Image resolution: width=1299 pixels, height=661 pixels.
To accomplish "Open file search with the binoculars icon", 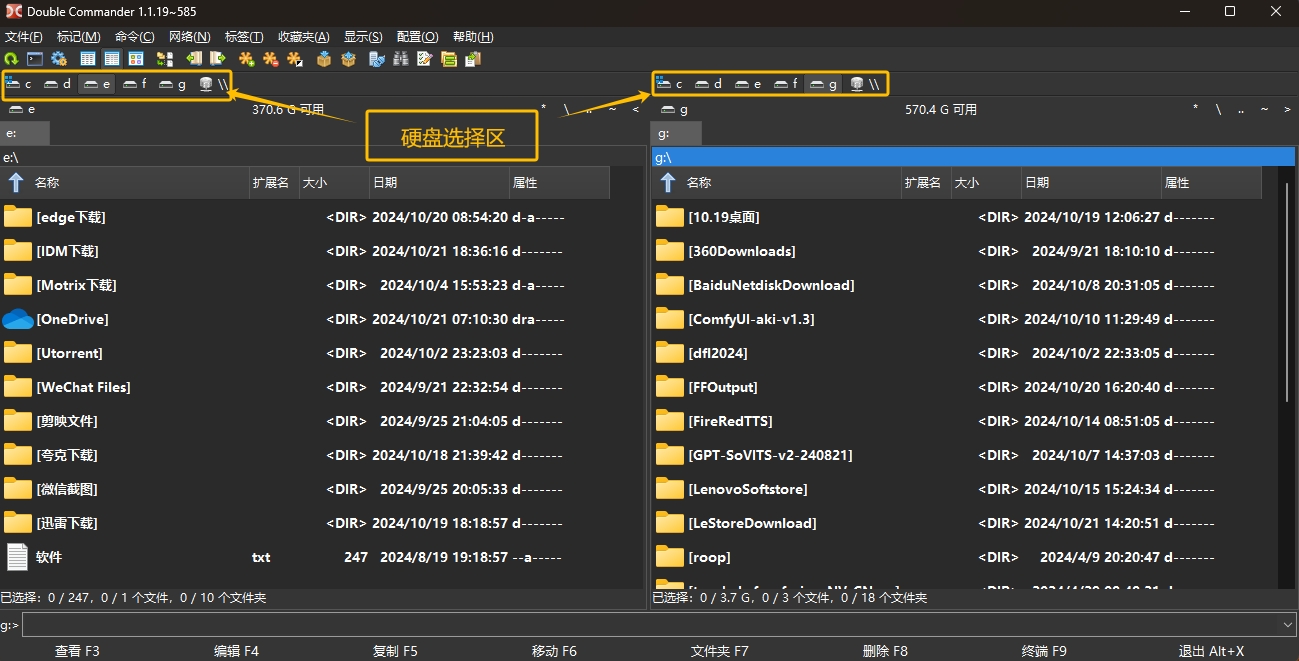I will [x=401, y=59].
